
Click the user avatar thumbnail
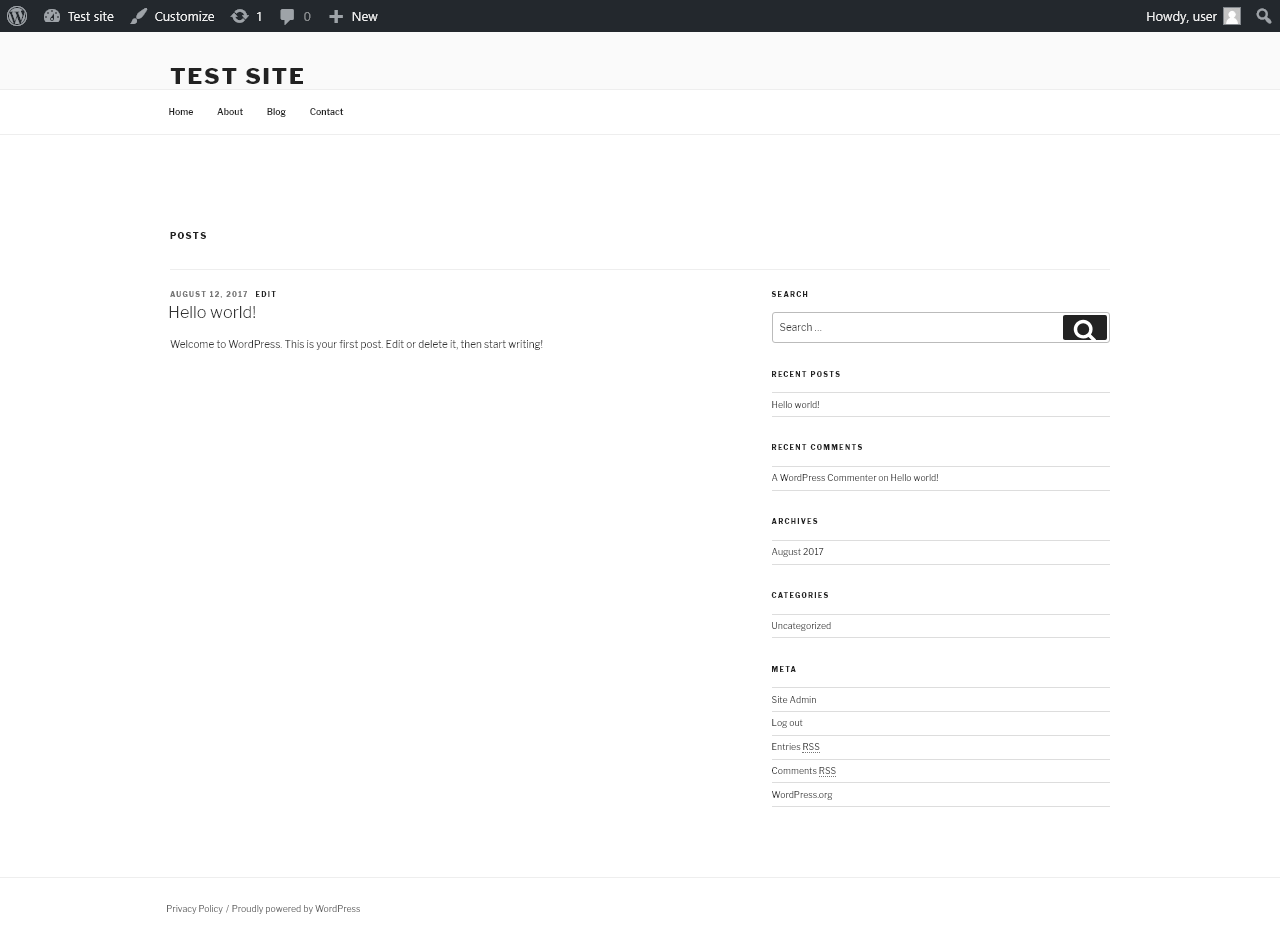pos(1232,16)
